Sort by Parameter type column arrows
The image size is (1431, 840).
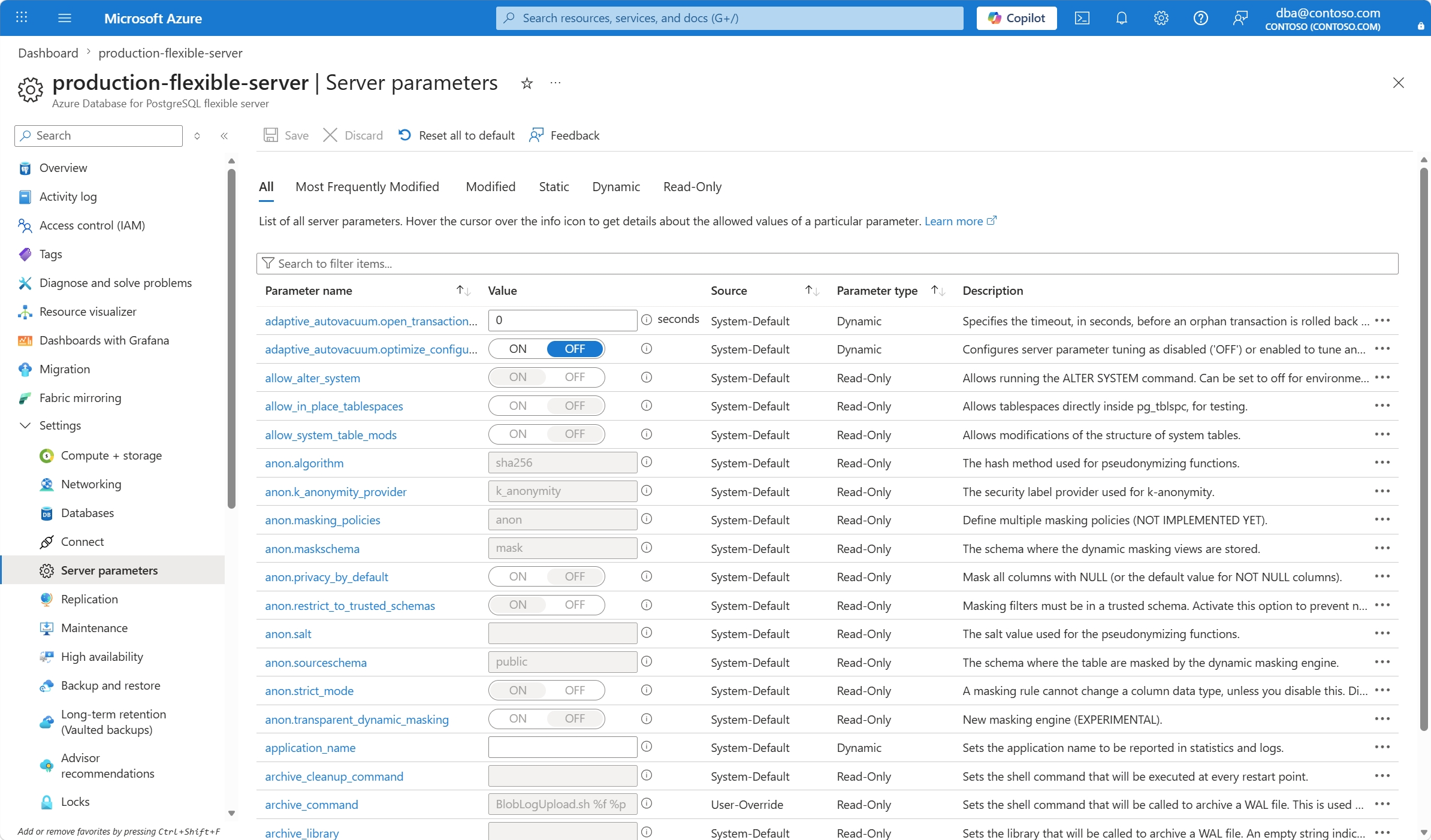[x=938, y=291]
